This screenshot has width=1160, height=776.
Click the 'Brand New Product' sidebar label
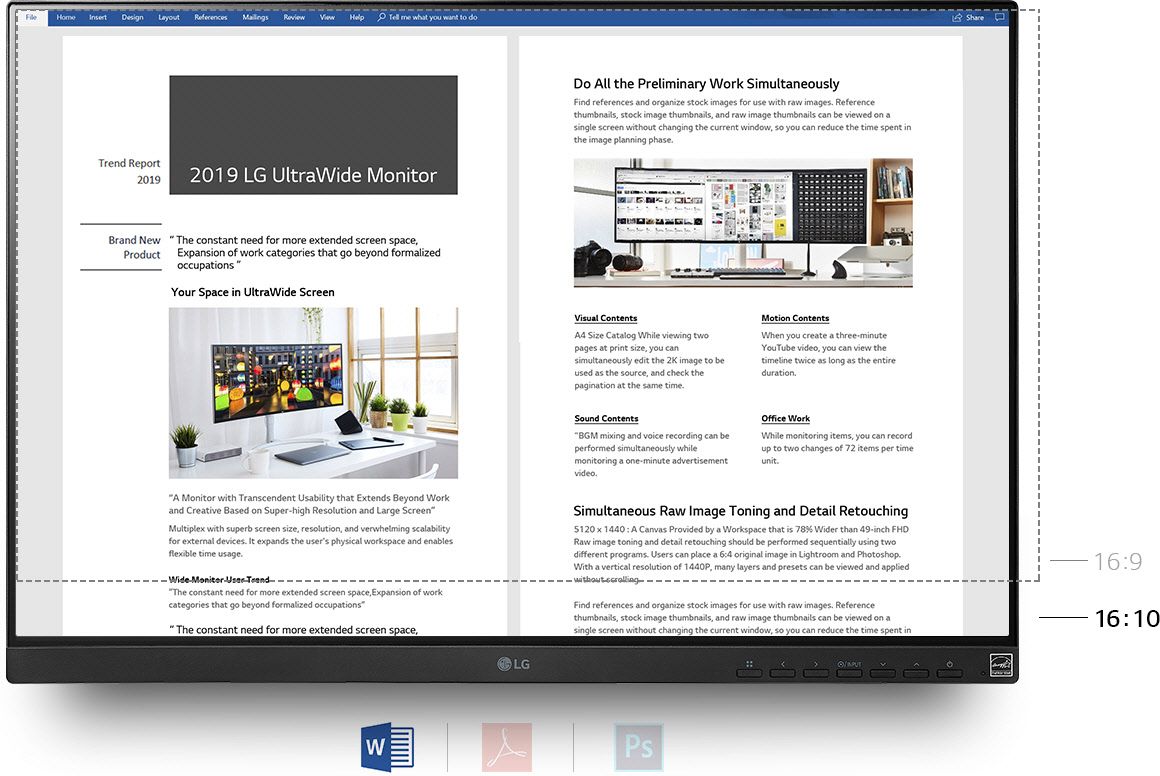pyautogui.click(x=134, y=247)
